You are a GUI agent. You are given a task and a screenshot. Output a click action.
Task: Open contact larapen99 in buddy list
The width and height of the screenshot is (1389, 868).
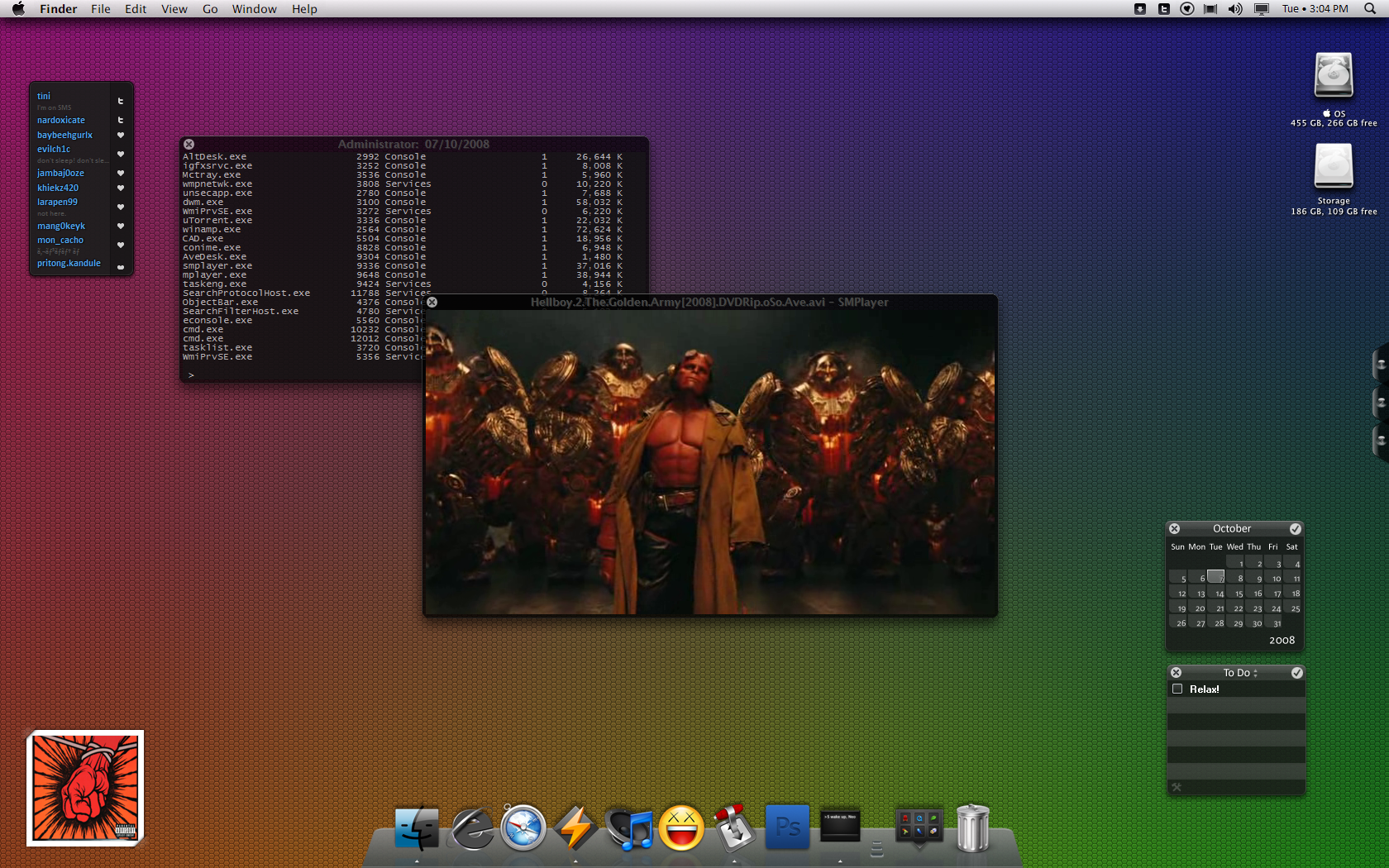[x=57, y=202]
